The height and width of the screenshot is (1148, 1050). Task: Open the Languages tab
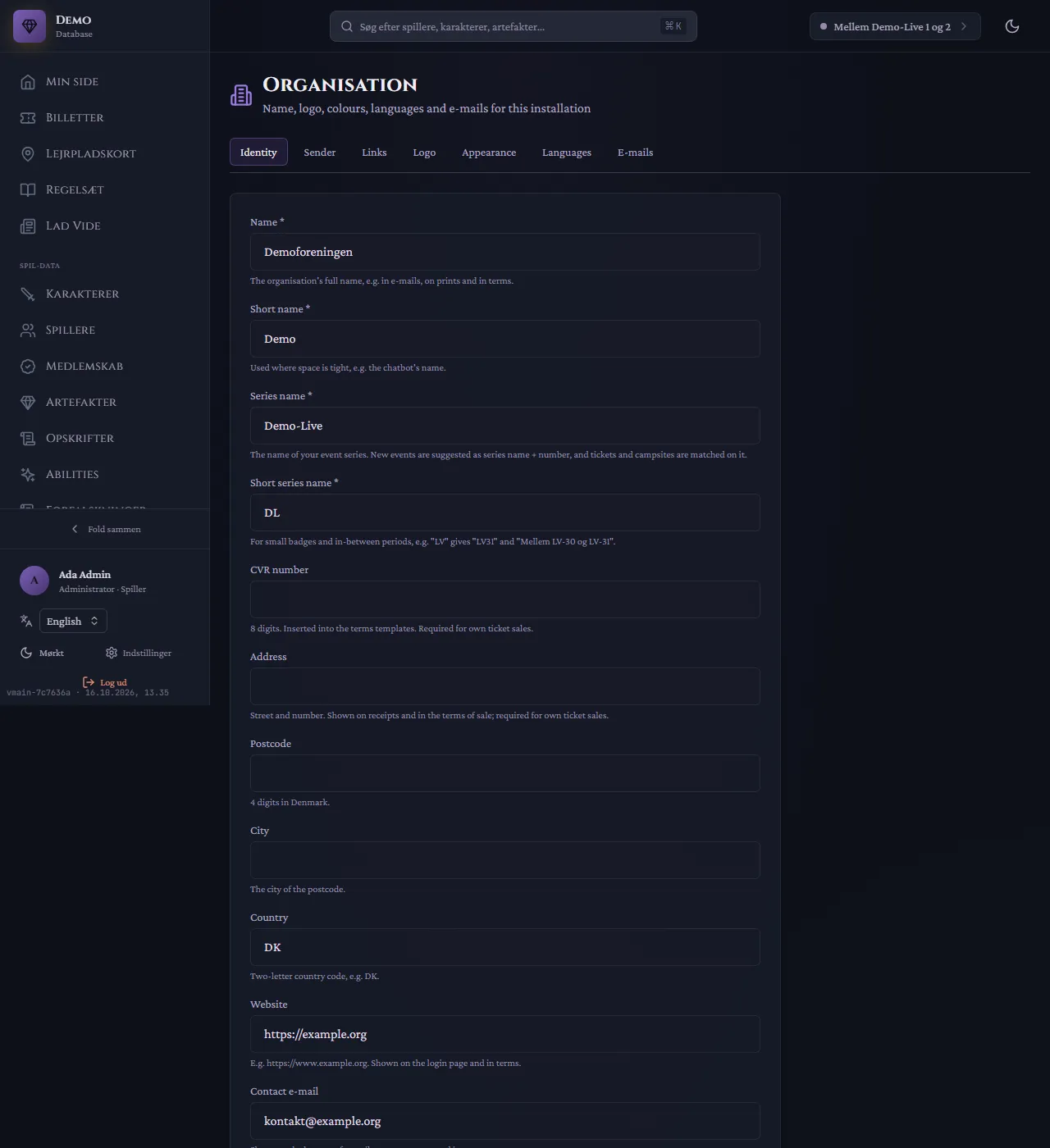(567, 153)
